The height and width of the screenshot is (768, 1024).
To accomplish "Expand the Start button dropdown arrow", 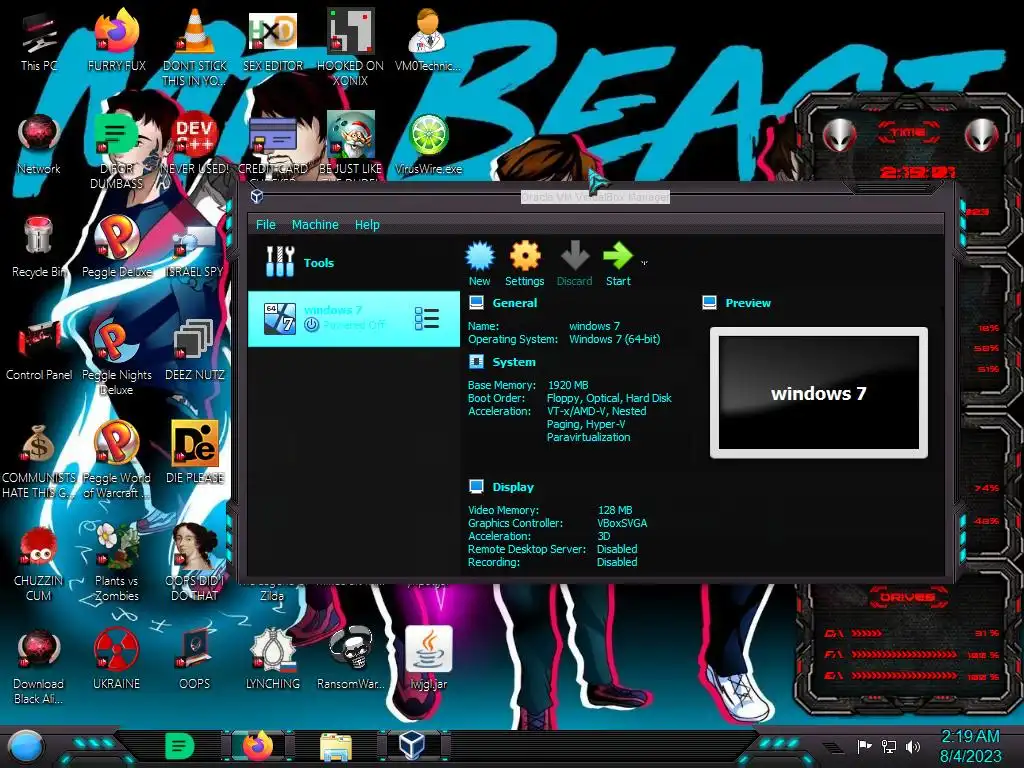I will pos(645,263).
